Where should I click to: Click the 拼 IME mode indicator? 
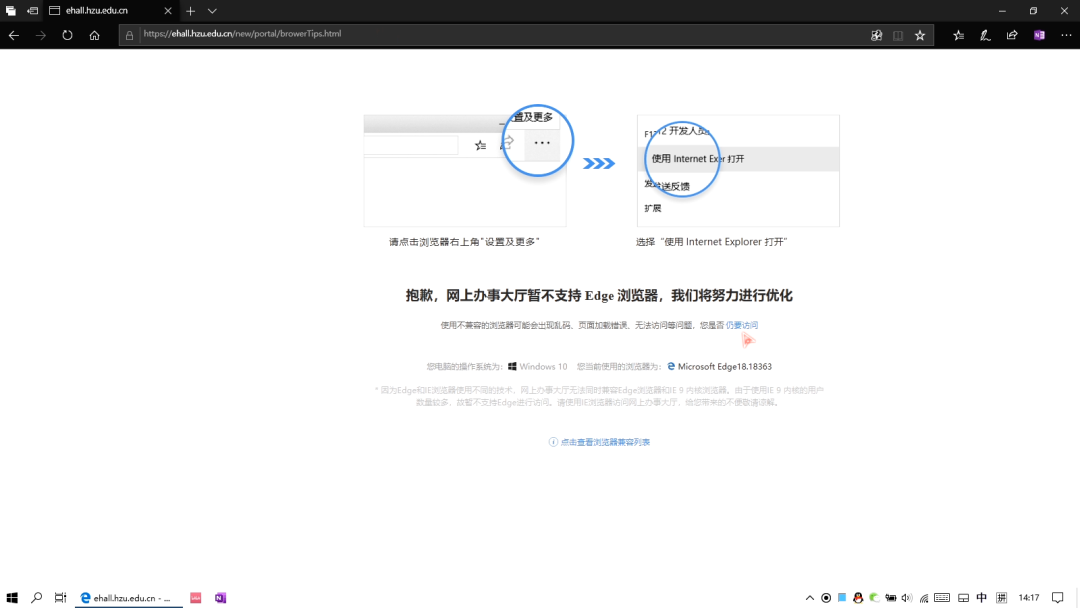point(1001,598)
